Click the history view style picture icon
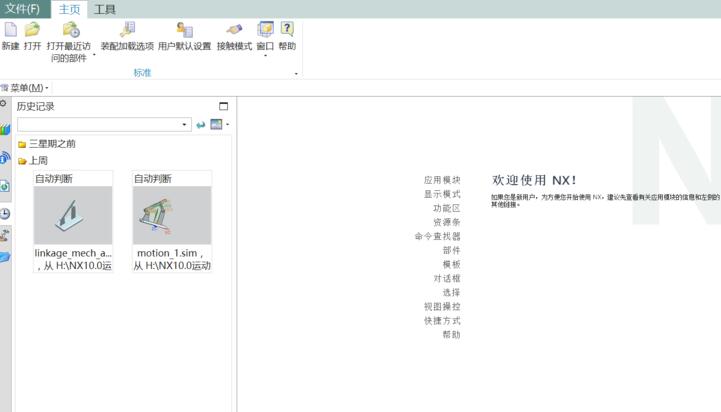Screen dimensions: 721x412 pos(216,124)
